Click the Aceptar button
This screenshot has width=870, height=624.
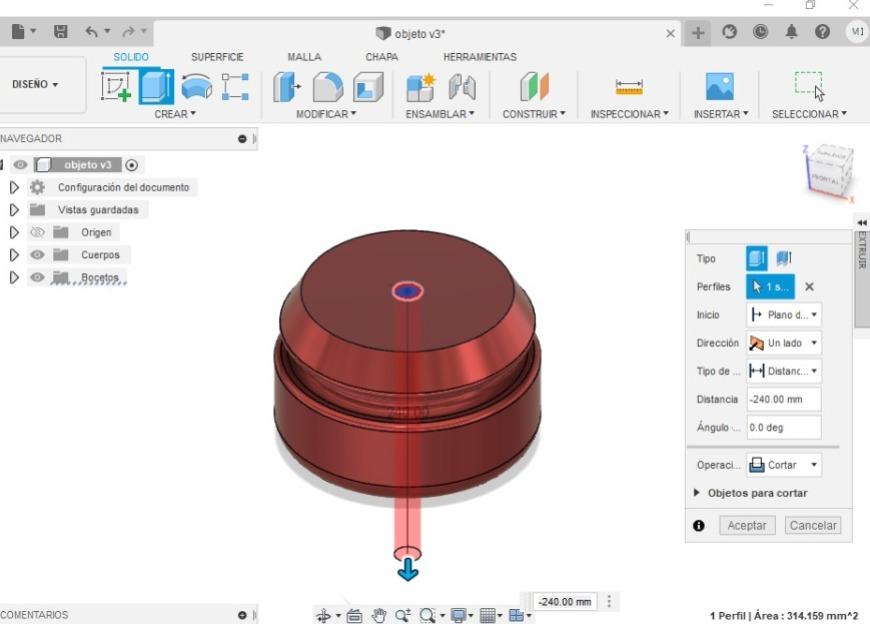(x=747, y=525)
